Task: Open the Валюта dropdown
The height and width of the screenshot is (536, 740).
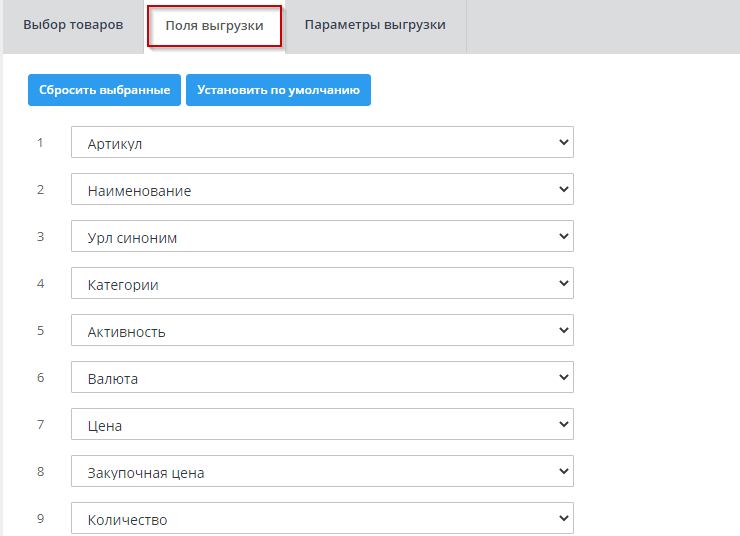Action: click(322, 378)
